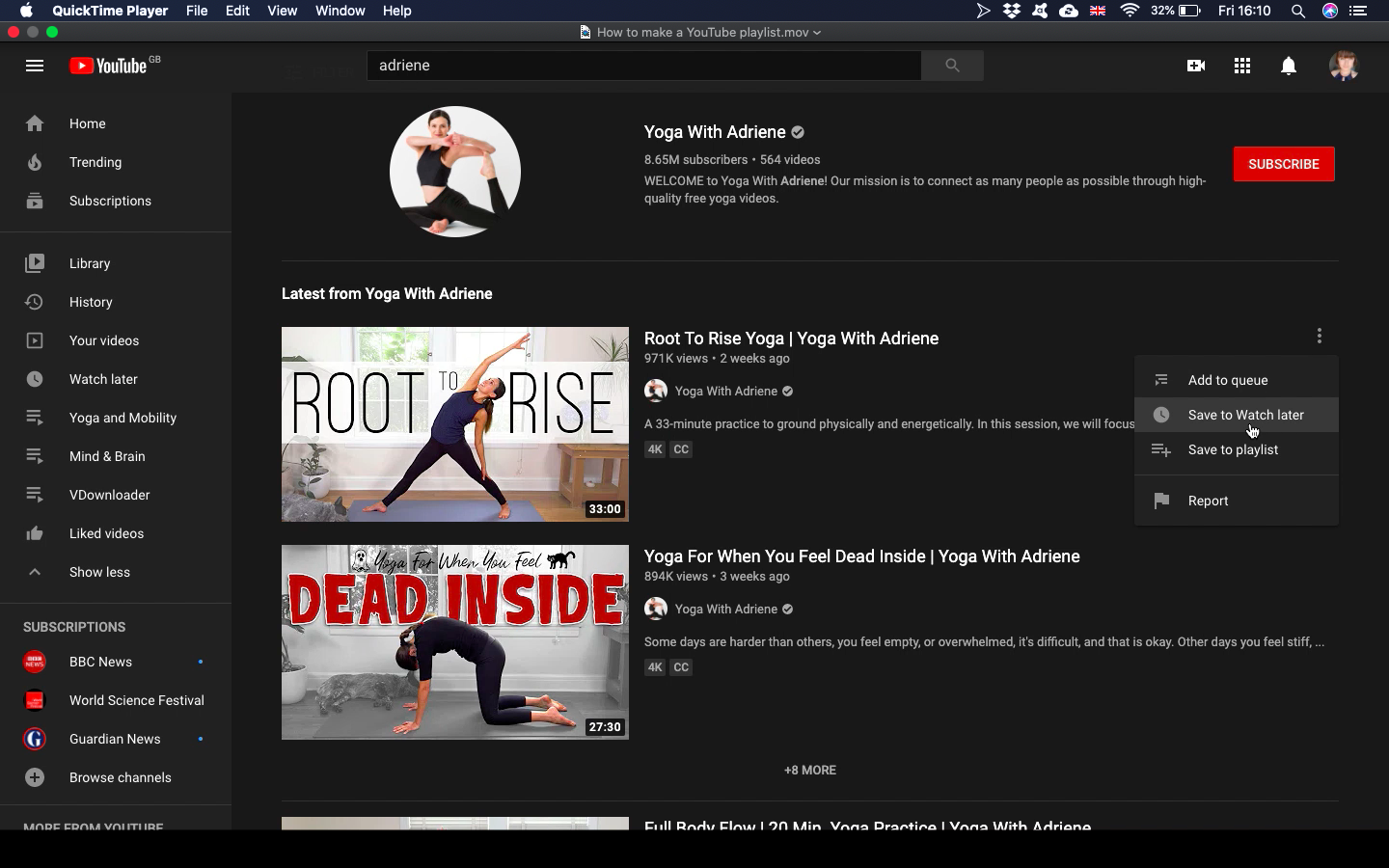Viewport: 1389px width, 868px height.
Task: Click the Yoga With Adriene channel name heading
Action: [715, 132]
